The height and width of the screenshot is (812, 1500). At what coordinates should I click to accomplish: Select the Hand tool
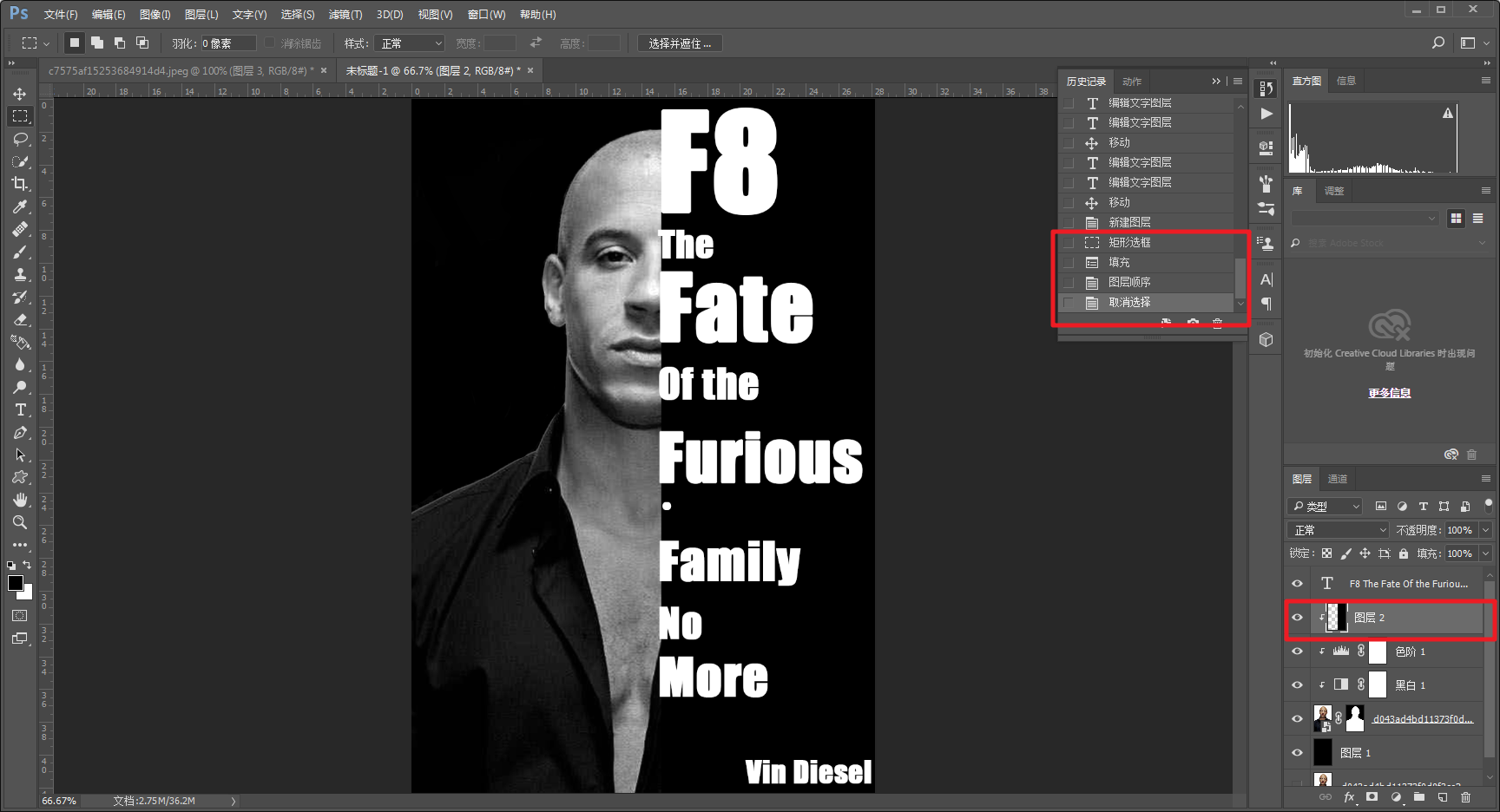click(x=19, y=500)
